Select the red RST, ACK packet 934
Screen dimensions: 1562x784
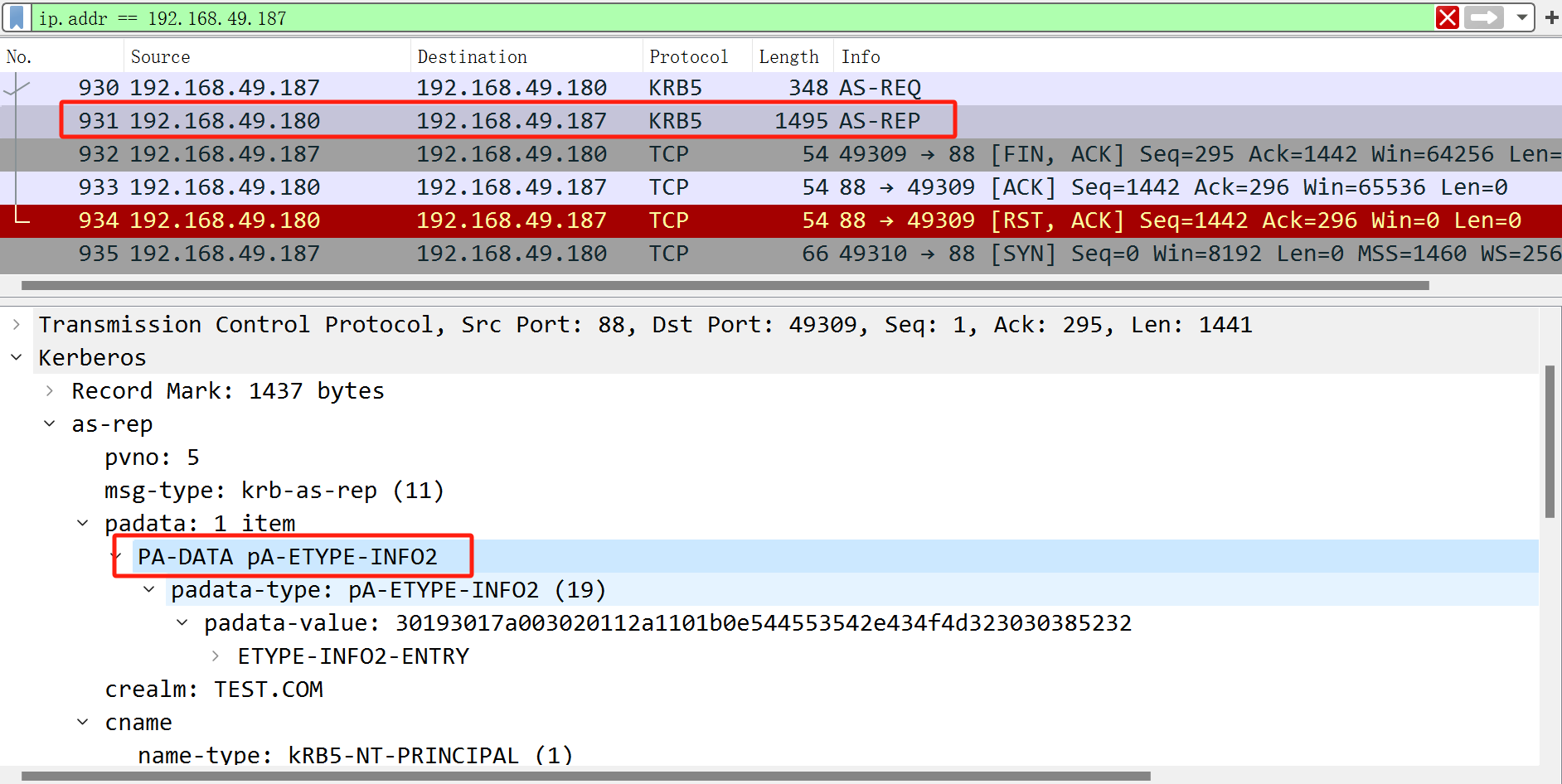pos(497,220)
